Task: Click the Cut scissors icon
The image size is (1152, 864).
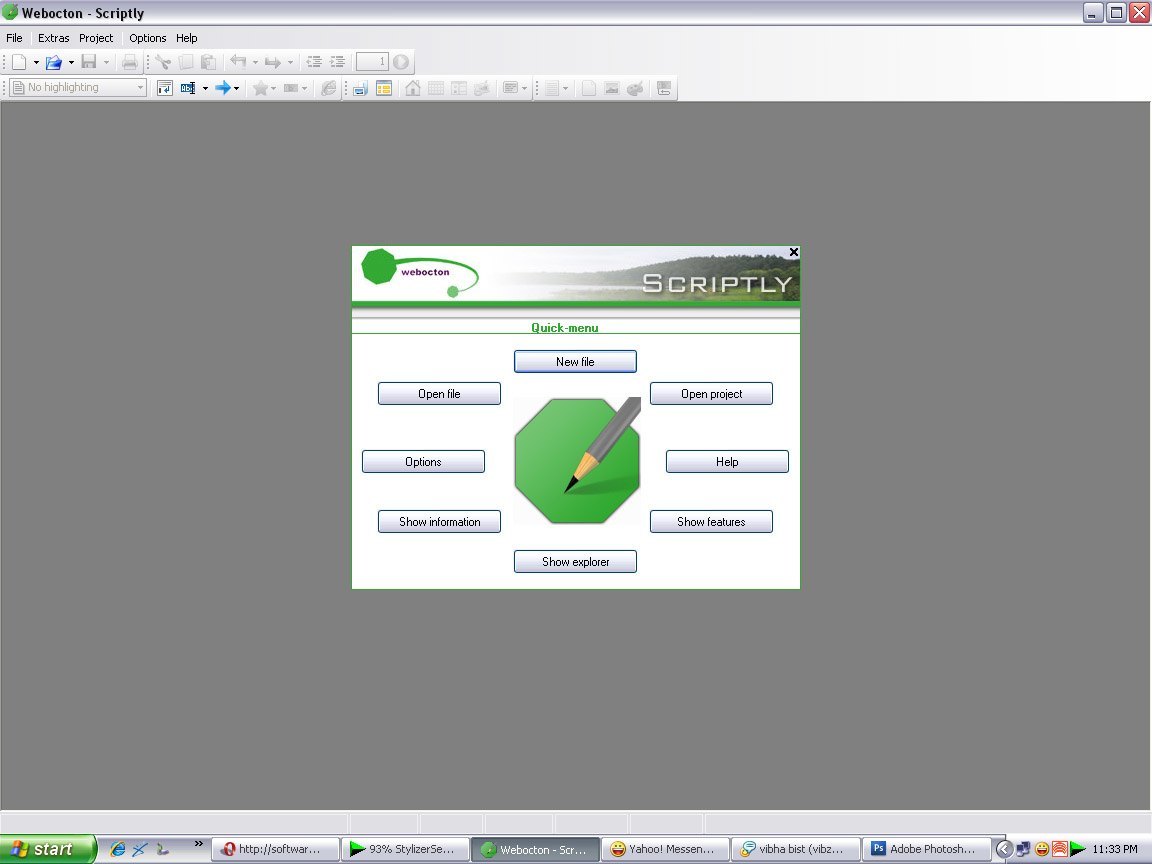Action: [163, 62]
